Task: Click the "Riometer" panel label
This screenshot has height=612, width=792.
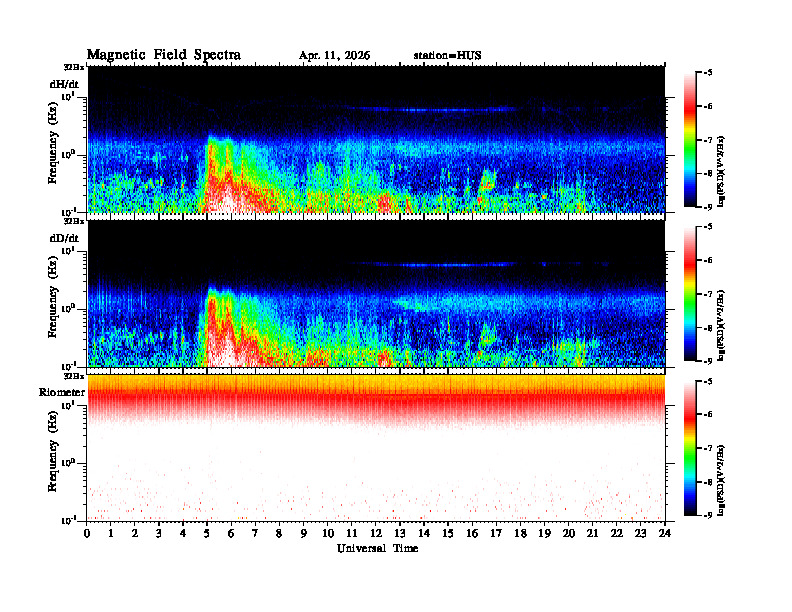Action: pyautogui.click(x=62, y=392)
